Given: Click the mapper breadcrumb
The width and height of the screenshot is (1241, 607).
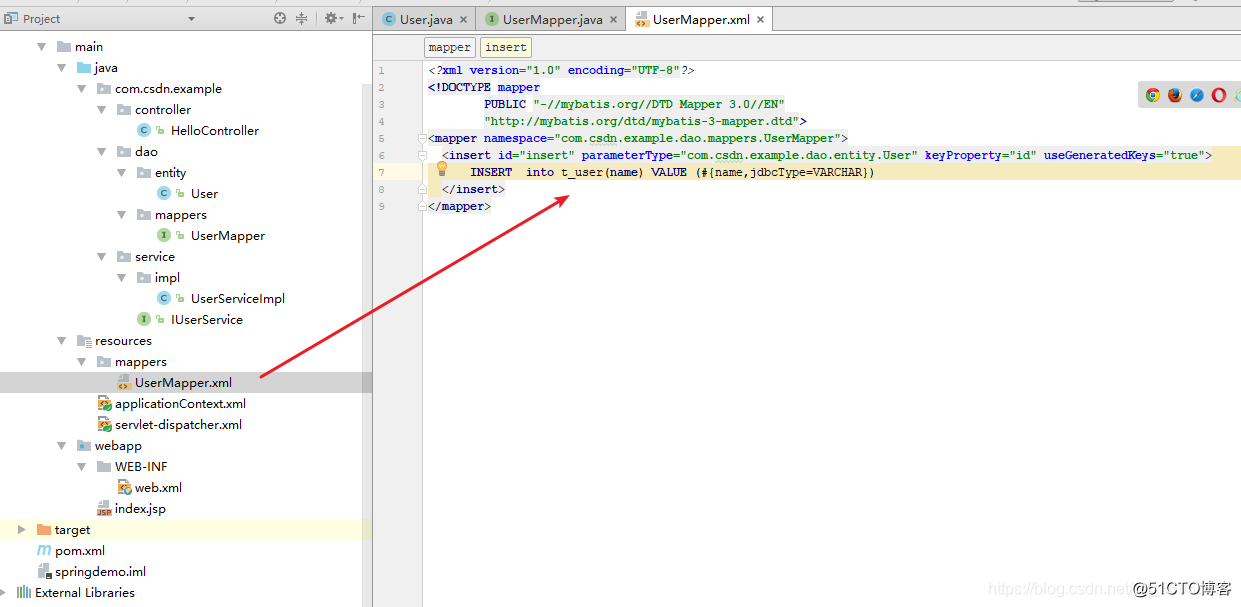Looking at the screenshot, I should (449, 47).
